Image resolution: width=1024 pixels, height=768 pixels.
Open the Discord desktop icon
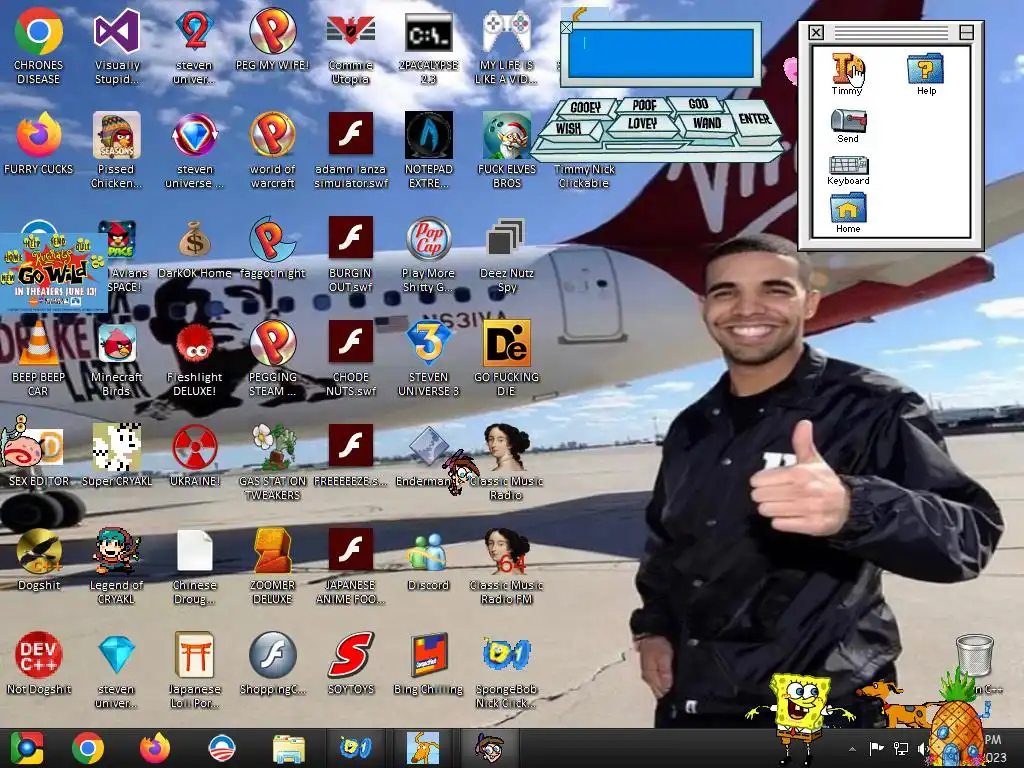pyautogui.click(x=428, y=552)
